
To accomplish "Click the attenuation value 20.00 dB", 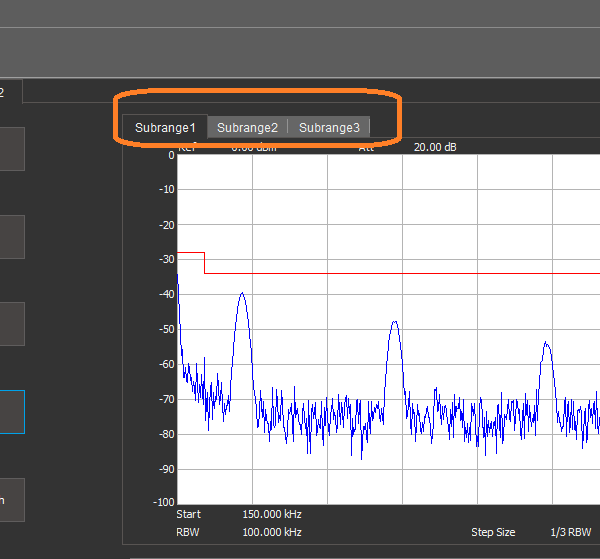I will 435,147.
